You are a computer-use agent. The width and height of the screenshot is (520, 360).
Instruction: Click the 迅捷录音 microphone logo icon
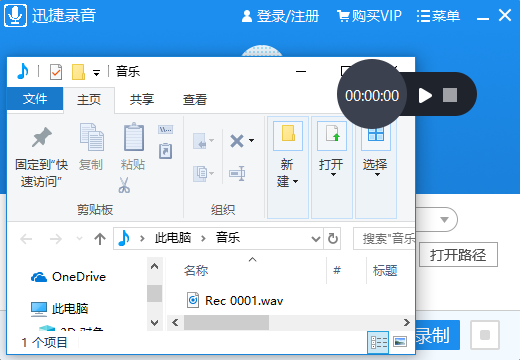coord(15,15)
